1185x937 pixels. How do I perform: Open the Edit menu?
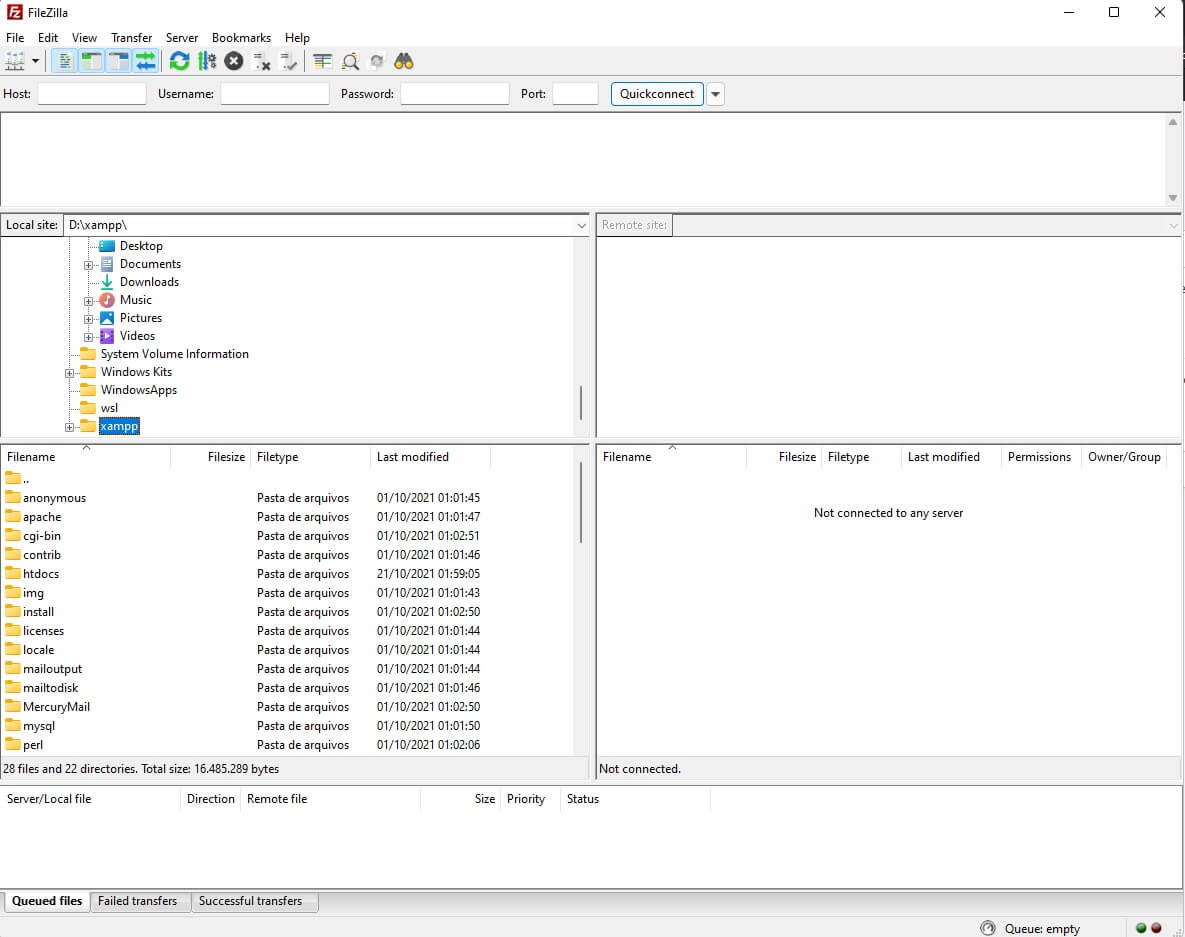click(48, 38)
